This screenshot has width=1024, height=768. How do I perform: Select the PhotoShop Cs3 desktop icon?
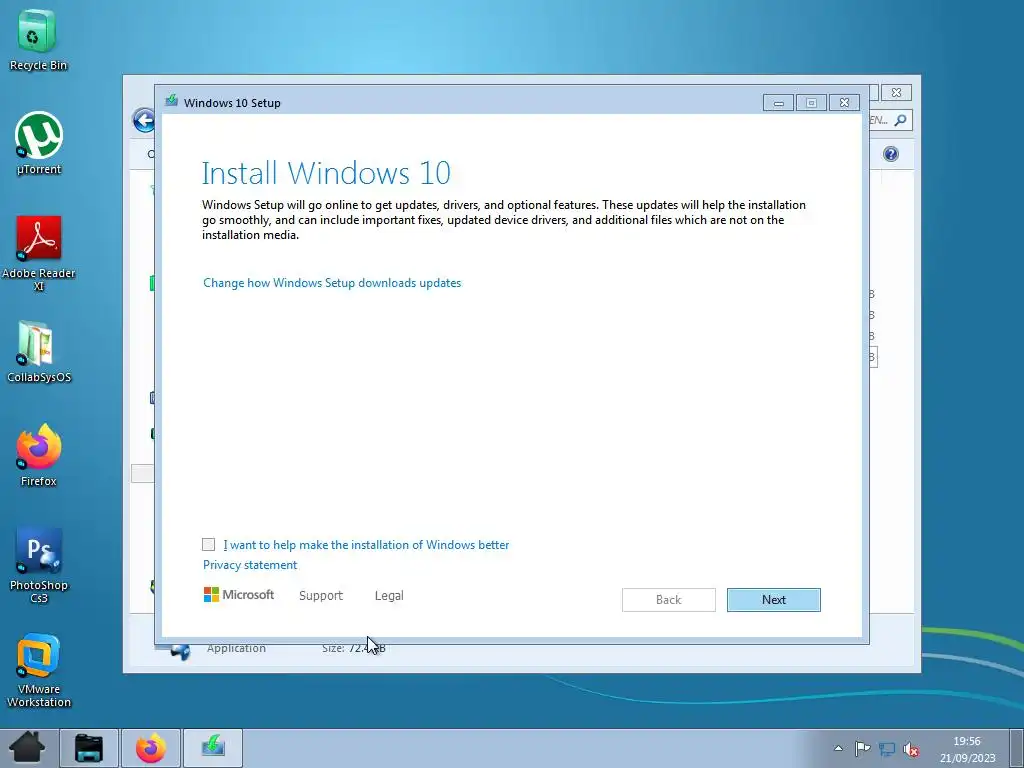coord(39,566)
